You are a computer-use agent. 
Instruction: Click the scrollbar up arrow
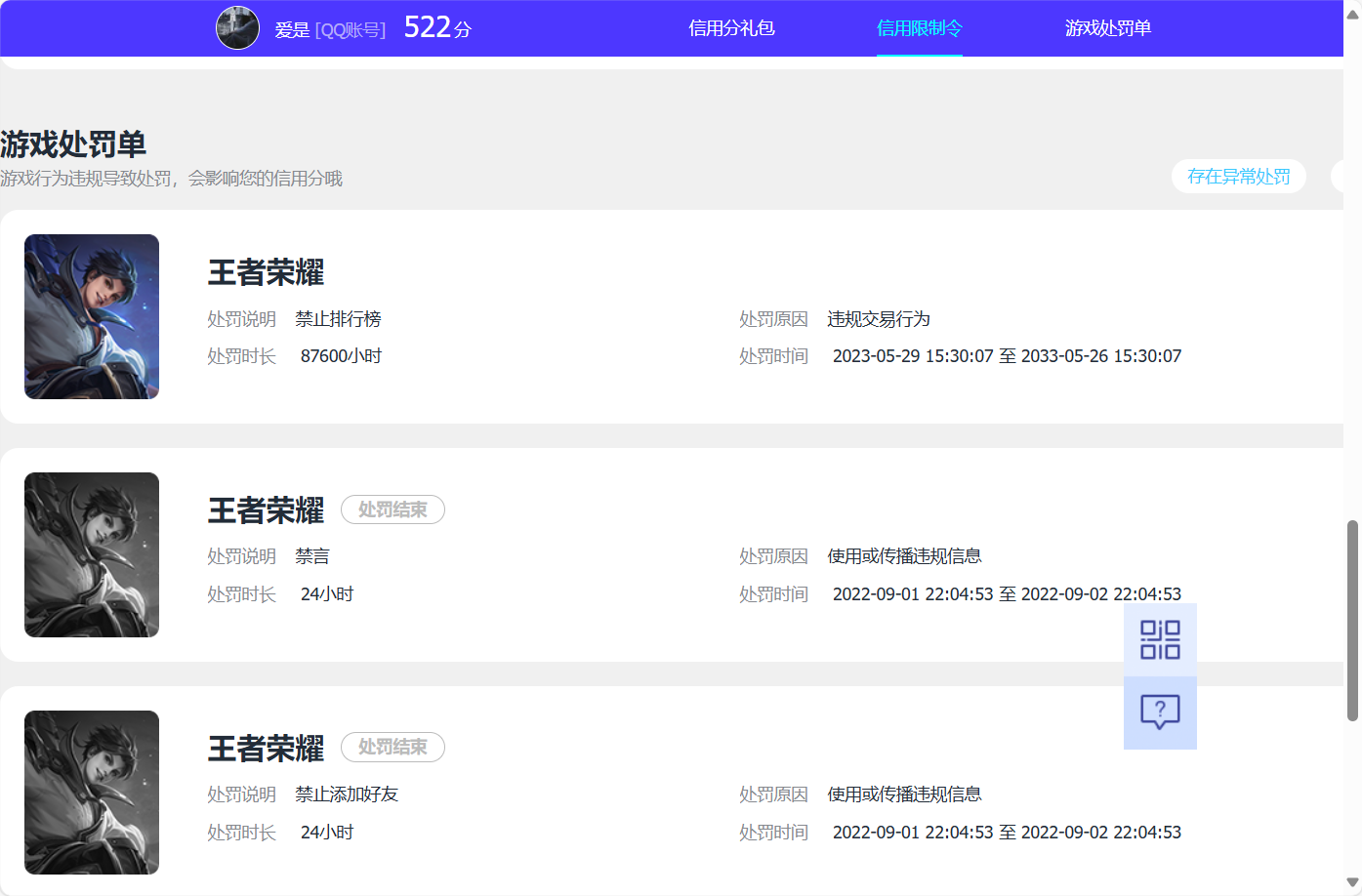coord(1352,15)
